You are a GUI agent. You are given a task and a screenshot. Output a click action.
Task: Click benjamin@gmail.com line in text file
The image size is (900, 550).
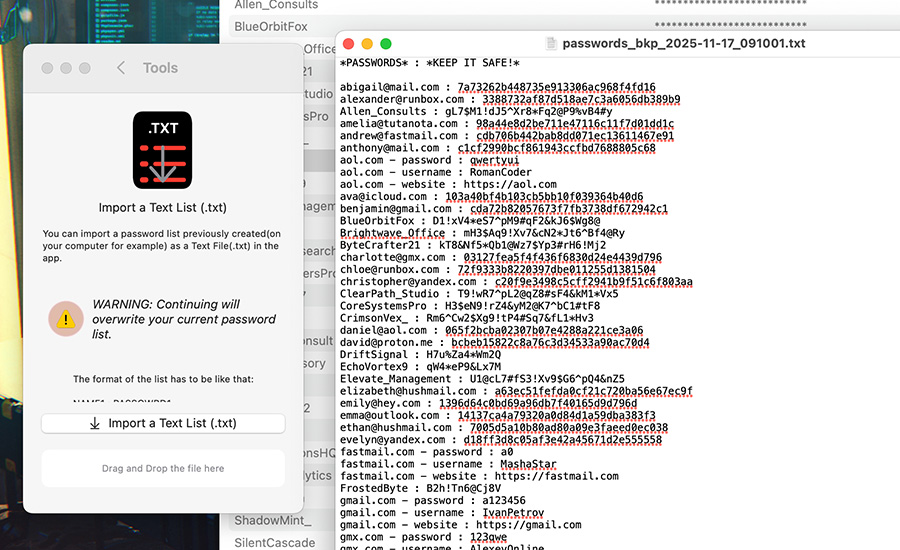[504, 208]
